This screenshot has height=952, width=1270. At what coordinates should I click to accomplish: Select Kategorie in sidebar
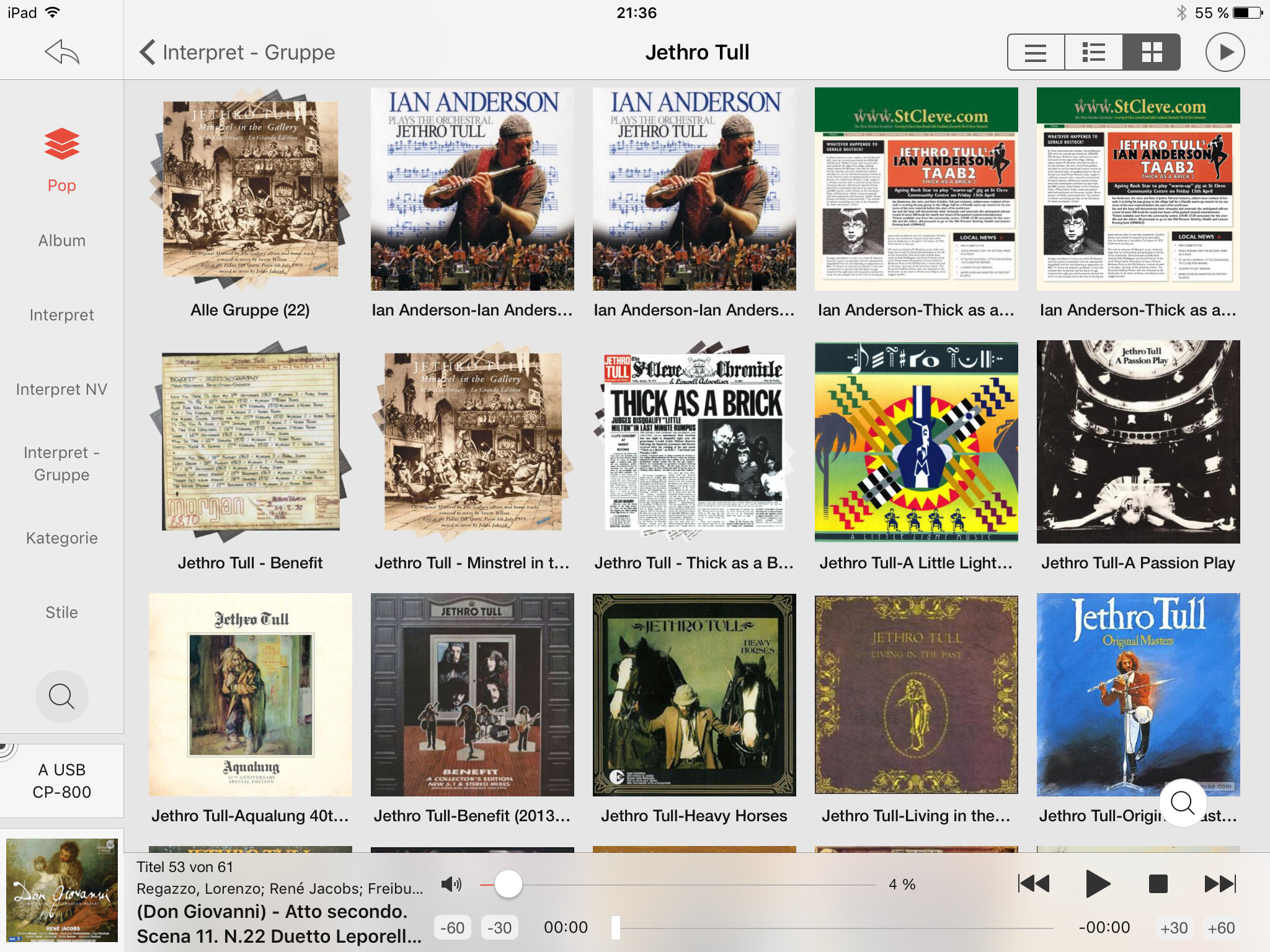[62, 538]
